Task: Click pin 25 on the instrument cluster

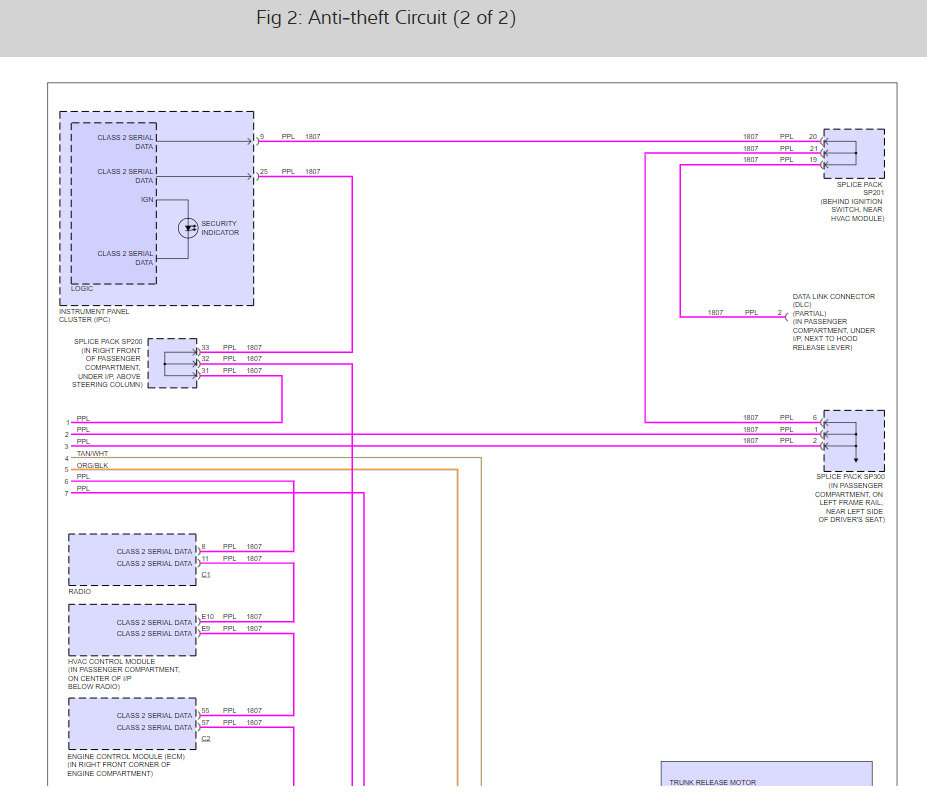Action: [264, 172]
